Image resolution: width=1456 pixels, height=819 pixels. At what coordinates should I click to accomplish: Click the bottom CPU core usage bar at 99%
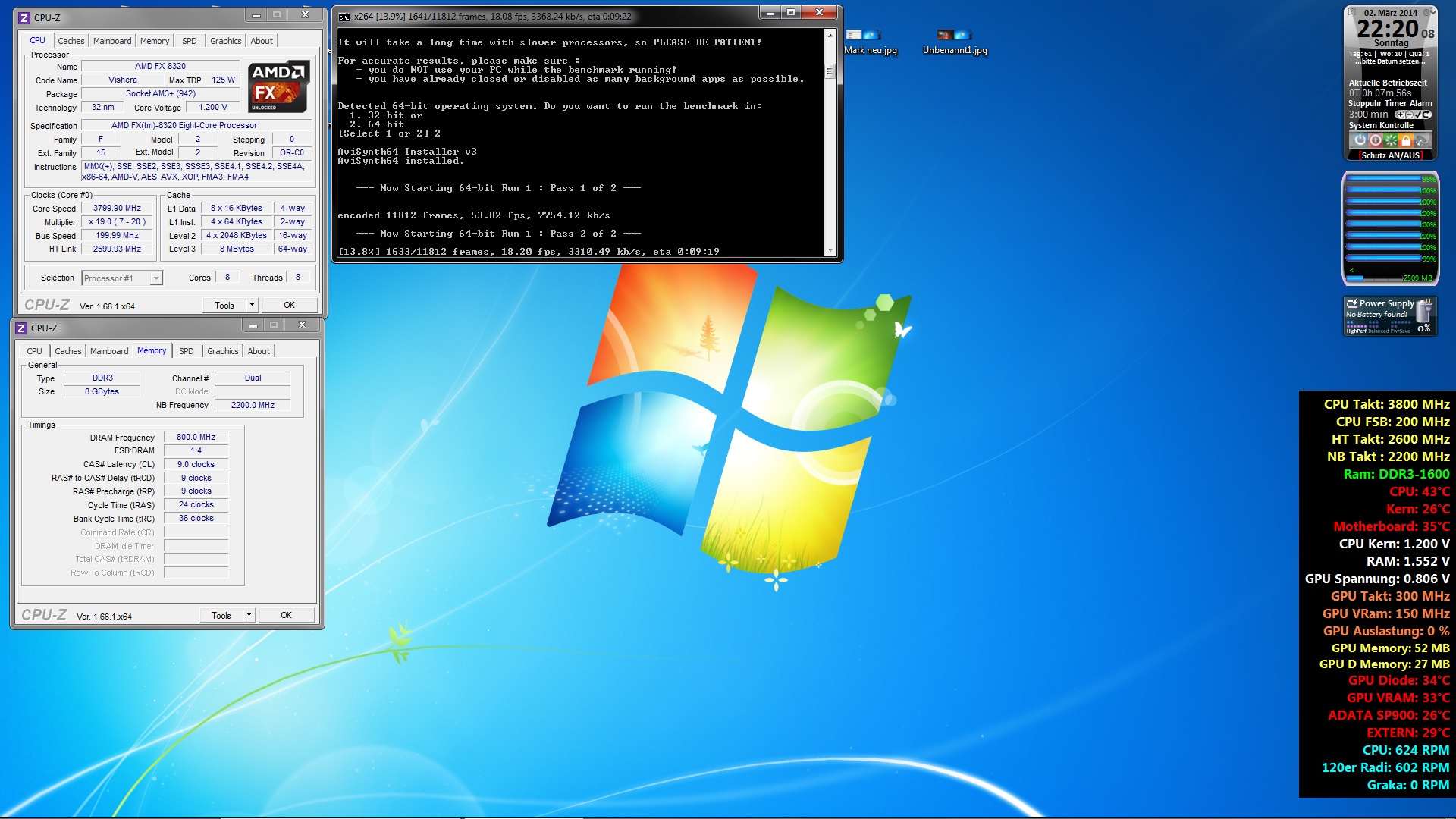tap(1383, 259)
